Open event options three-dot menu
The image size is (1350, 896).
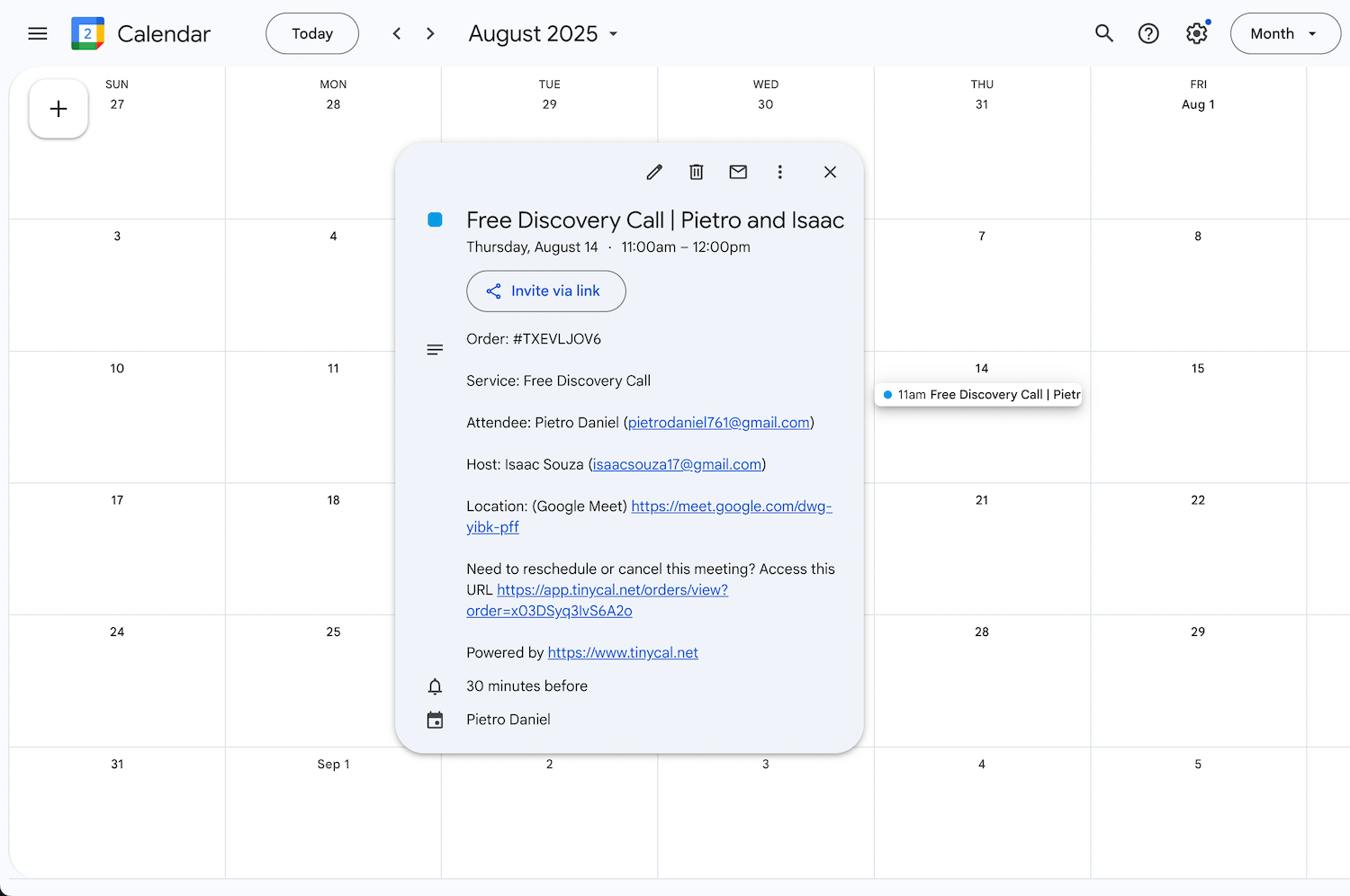(x=780, y=172)
